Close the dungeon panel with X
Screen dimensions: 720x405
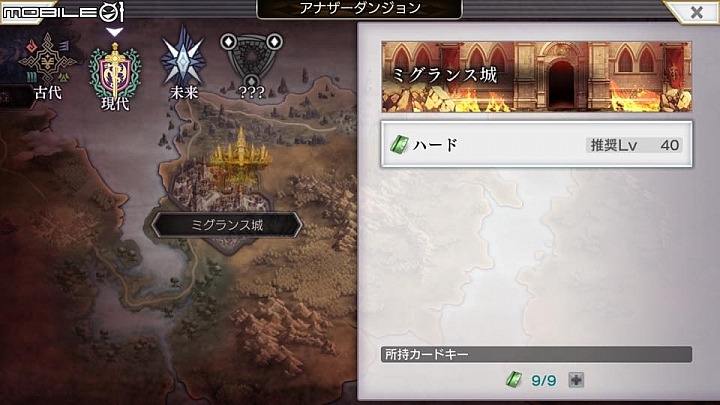click(x=696, y=12)
